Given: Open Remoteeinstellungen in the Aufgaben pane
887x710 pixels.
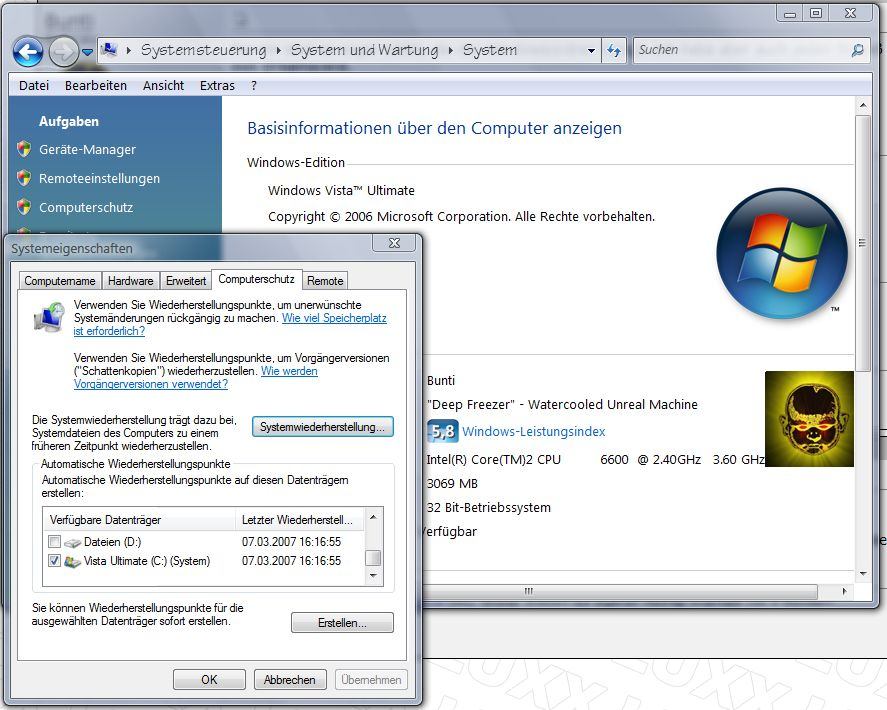Looking at the screenshot, I should [x=100, y=178].
